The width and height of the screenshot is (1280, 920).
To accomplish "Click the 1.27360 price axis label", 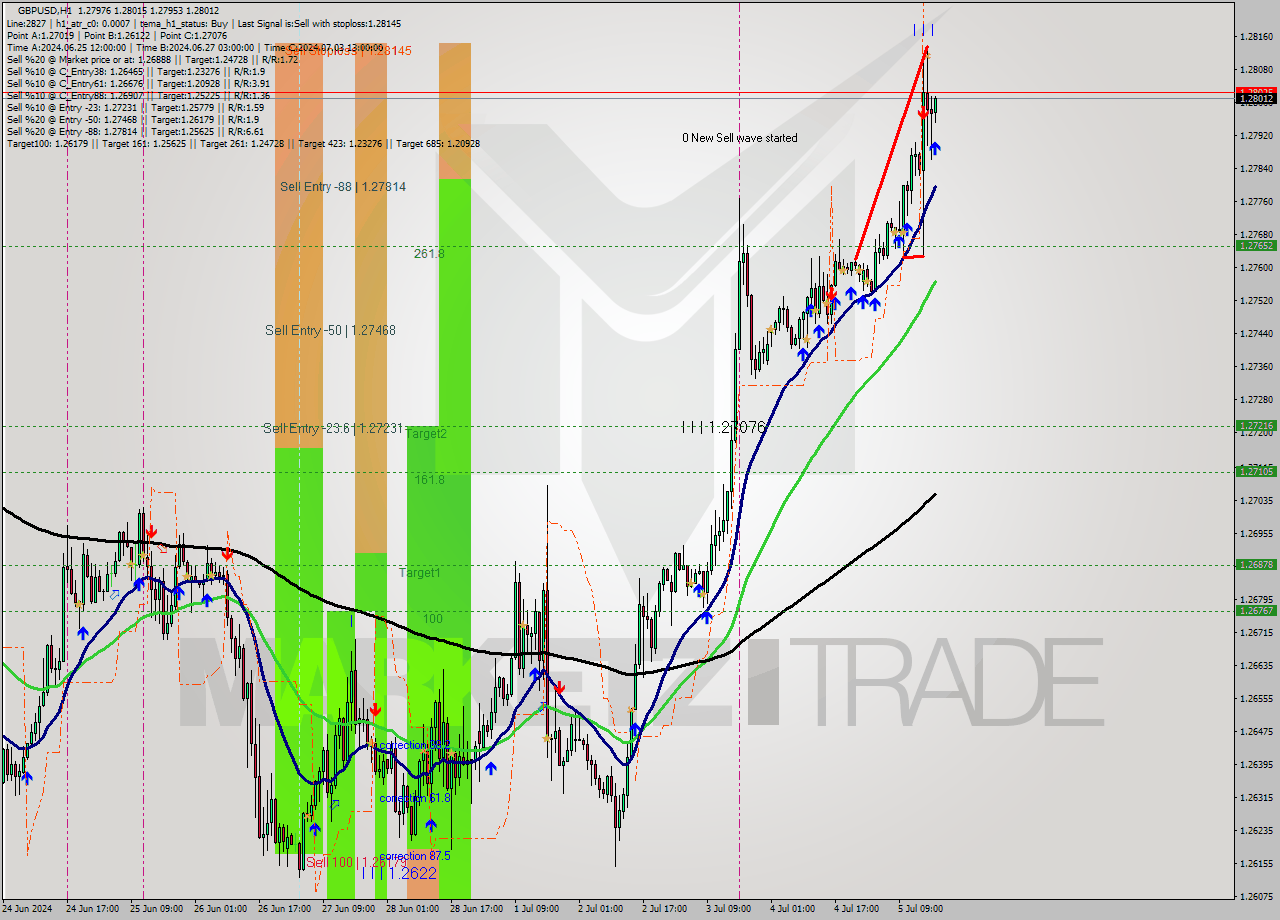I will click(1256, 366).
